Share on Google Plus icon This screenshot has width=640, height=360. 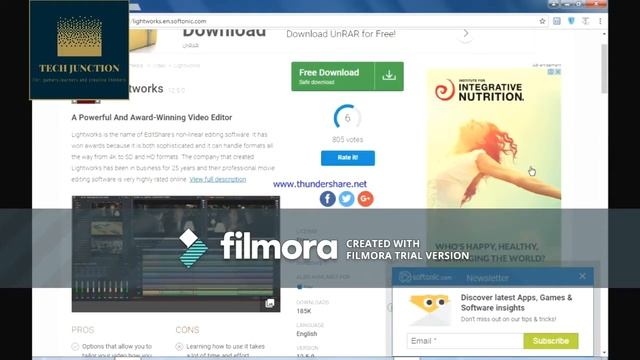(x=365, y=199)
